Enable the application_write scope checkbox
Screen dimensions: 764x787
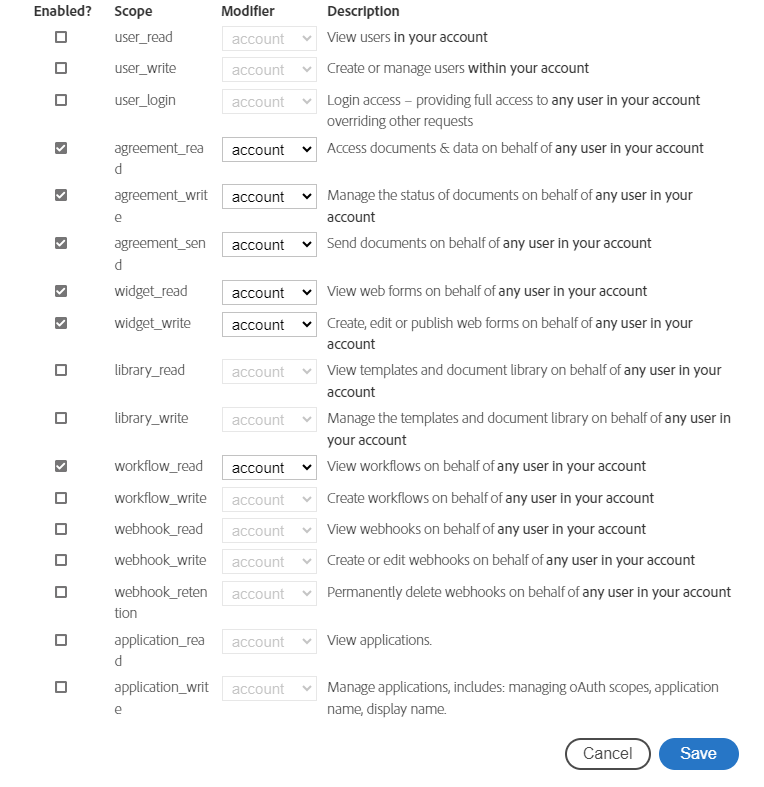pyautogui.click(x=61, y=687)
